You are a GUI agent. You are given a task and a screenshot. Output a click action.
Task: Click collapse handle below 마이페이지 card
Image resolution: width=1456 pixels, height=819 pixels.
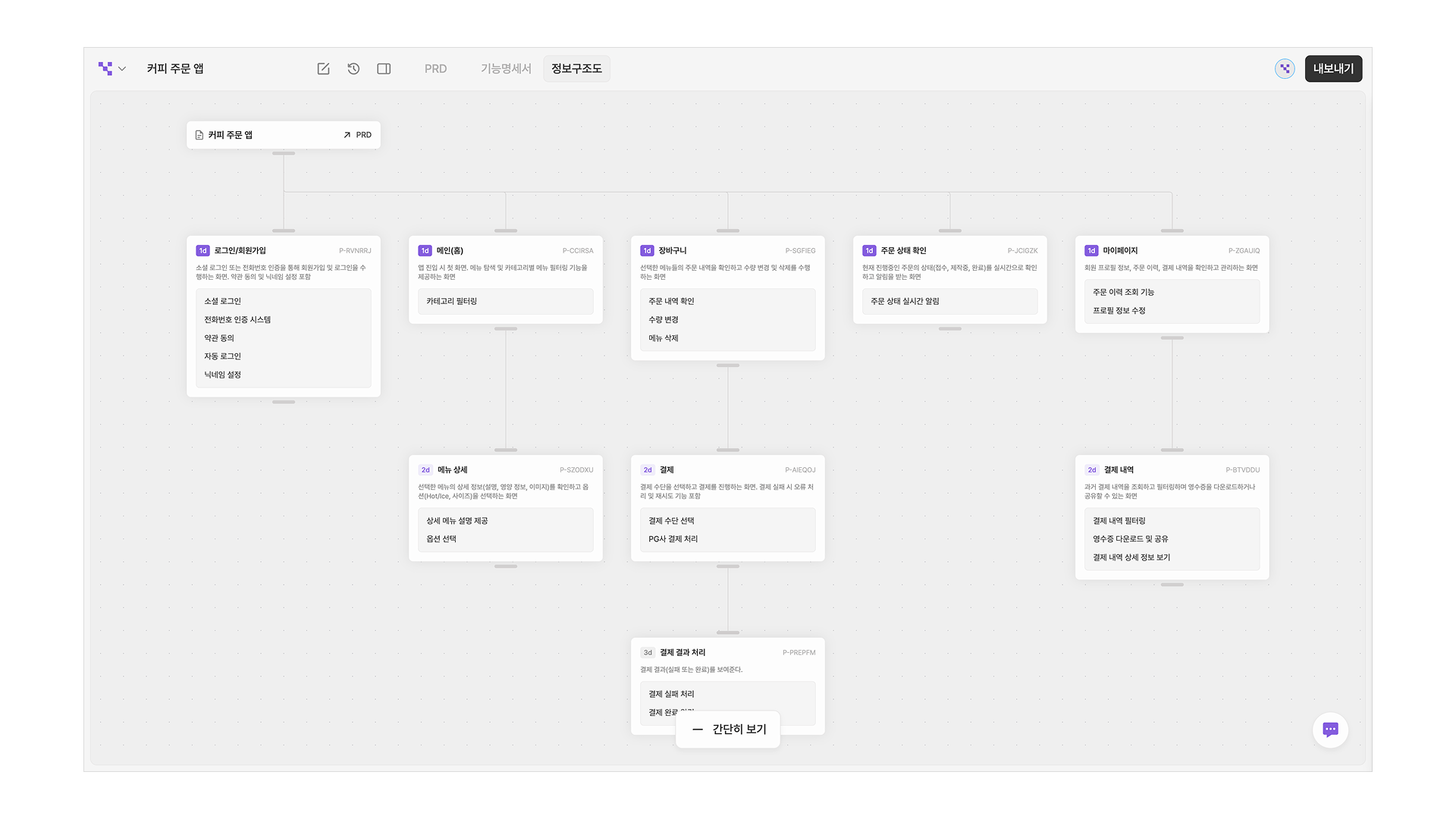pyautogui.click(x=1172, y=338)
